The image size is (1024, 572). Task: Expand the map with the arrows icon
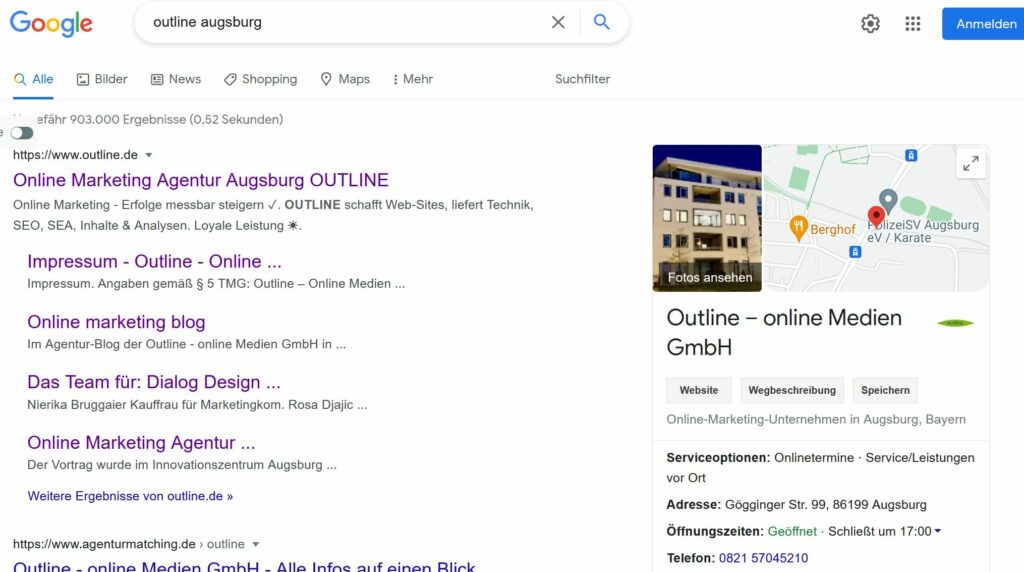click(x=970, y=163)
